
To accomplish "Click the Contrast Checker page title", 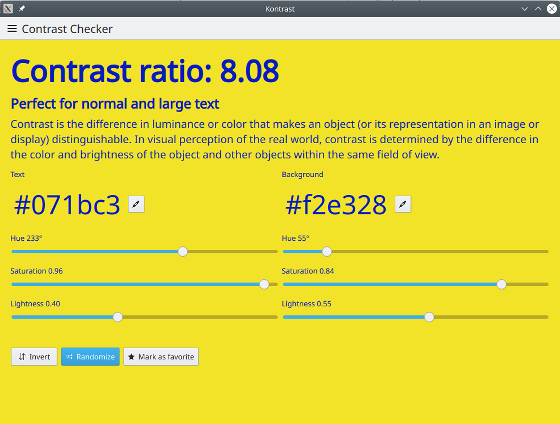I will click(67, 29).
